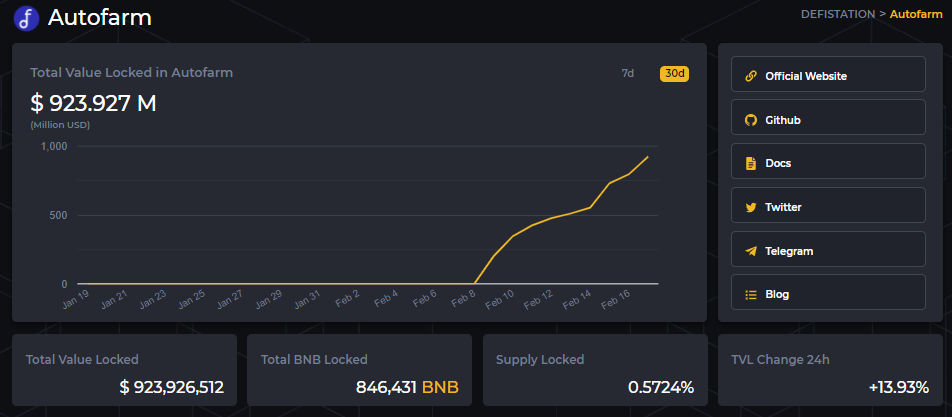Select the 30d chart range
The image size is (952, 417).
[675, 73]
